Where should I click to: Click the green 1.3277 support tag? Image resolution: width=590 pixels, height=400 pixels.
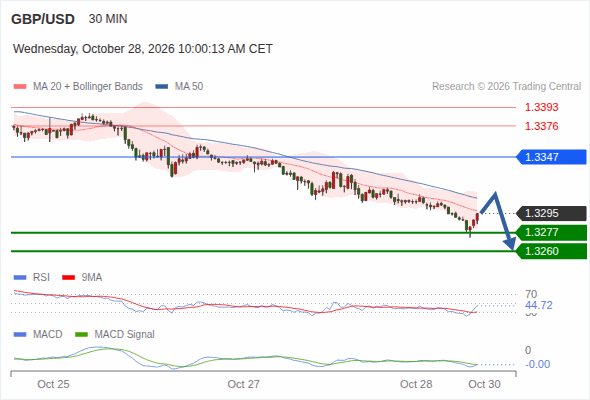(x=552, y=232)
